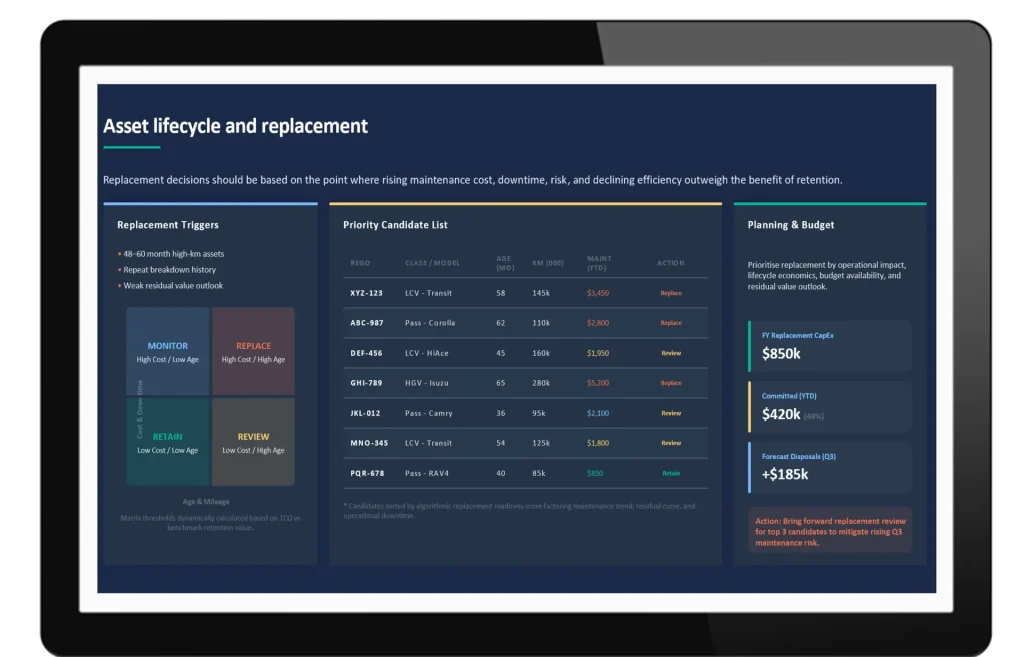This screenshot has width=1024, height=657.
Task: Click the ACTION column header
Action: click(671, 263)
